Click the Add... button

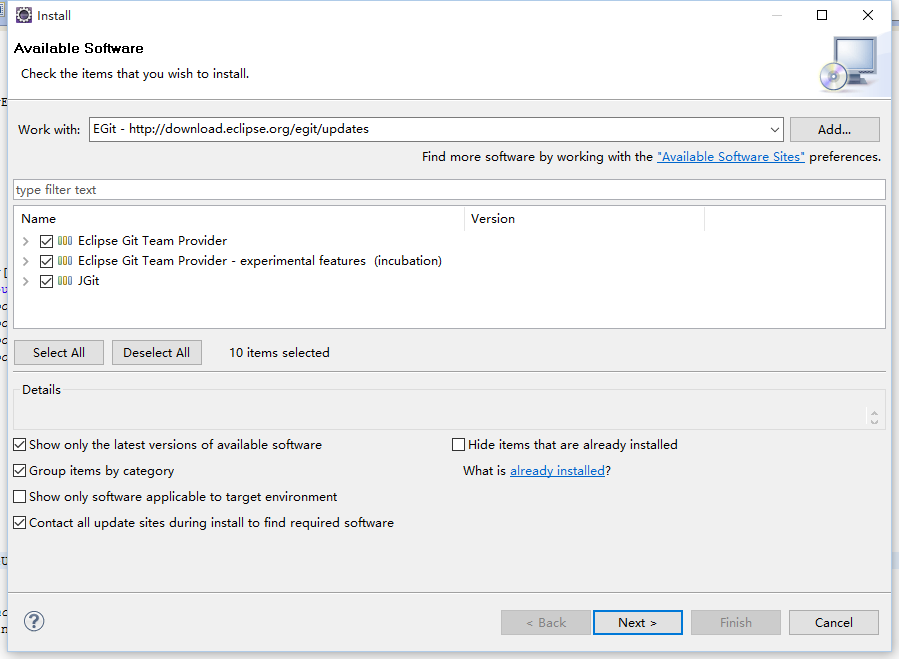pyautogui.click(x=834, y=130)
